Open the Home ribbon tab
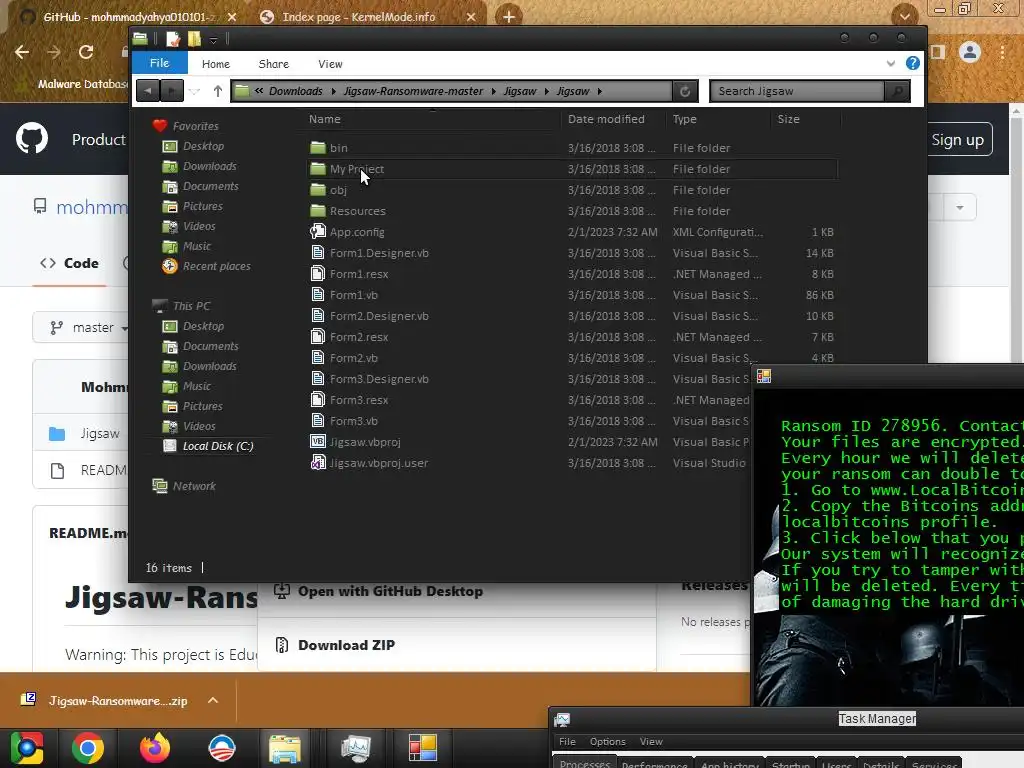This screenshot has height=768, width=1024. [216, 64]
